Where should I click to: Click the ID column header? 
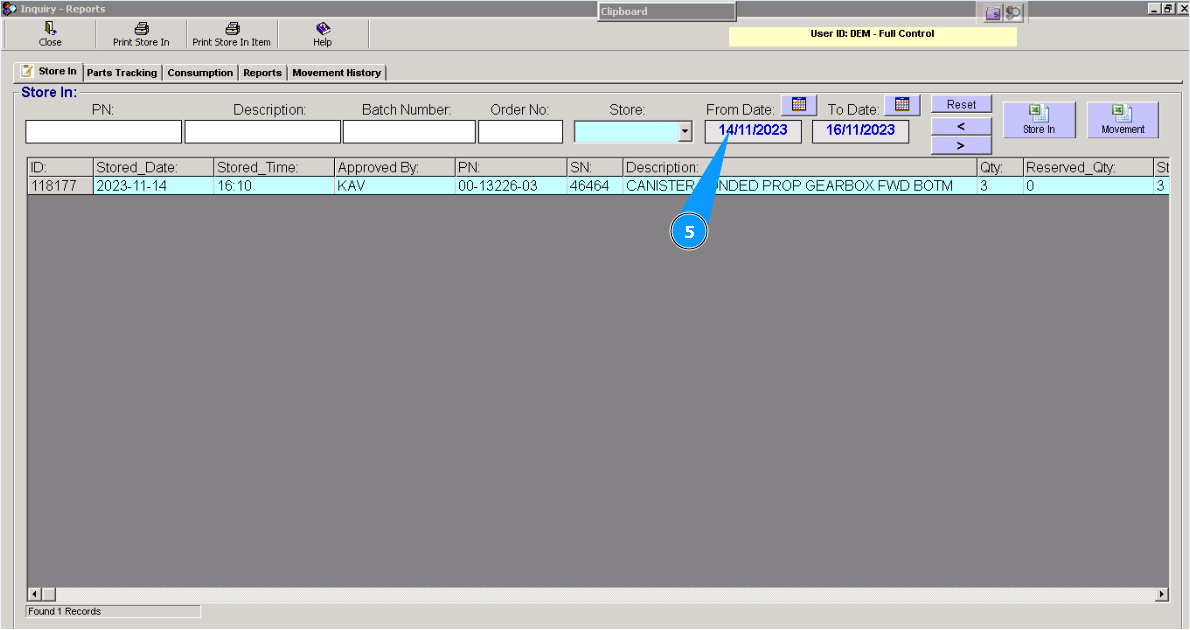pos(60,167)
